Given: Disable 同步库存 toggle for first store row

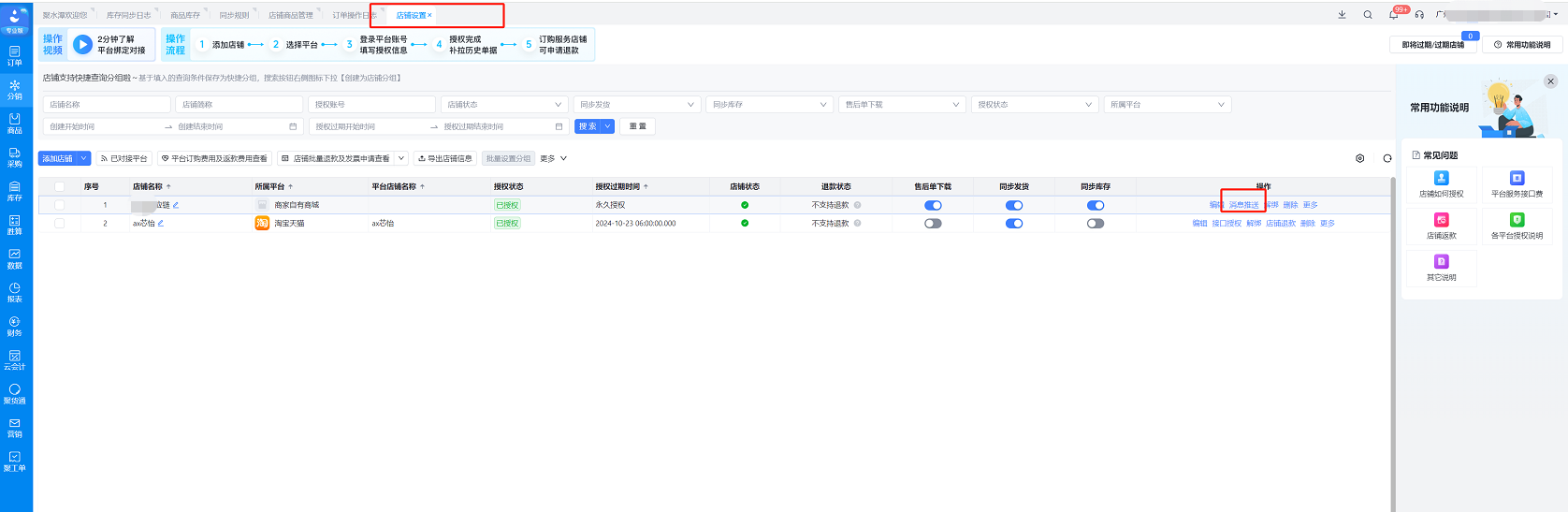Looking at the screenshot, I should pos(1096,205).
